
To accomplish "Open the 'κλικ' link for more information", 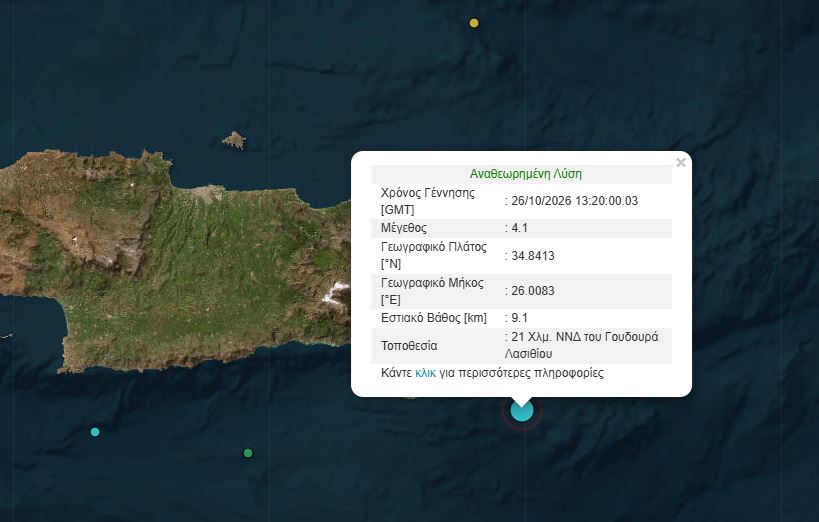I will pyautogui.click(x=425, y=373).
